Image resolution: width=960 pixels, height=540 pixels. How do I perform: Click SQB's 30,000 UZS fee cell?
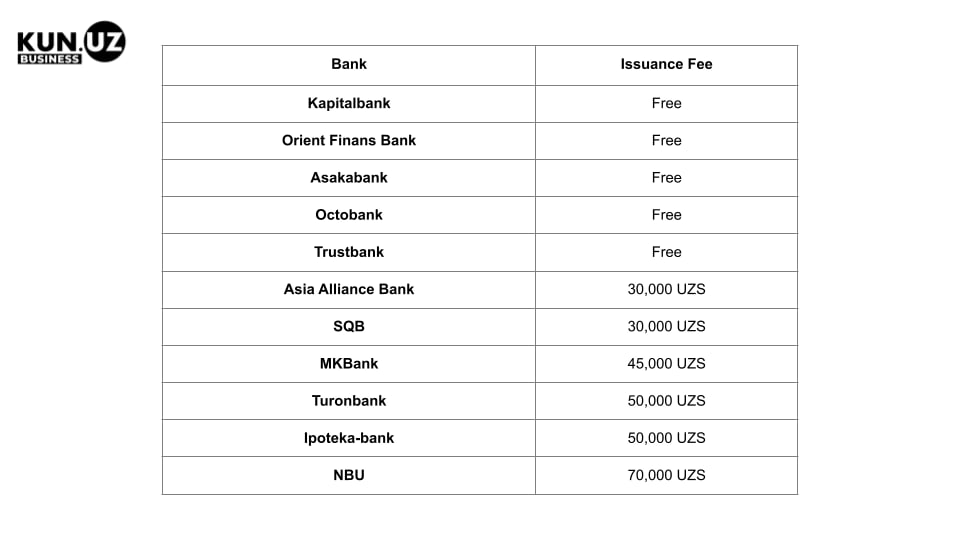click(666, 326)
